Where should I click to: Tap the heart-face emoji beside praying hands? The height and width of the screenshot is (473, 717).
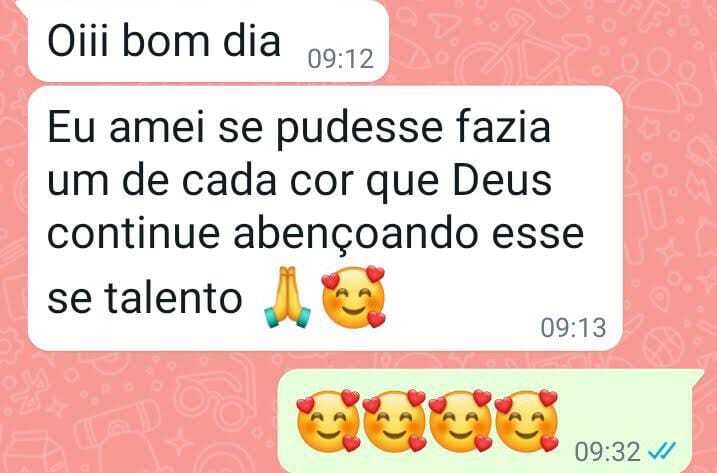[353, 297]
